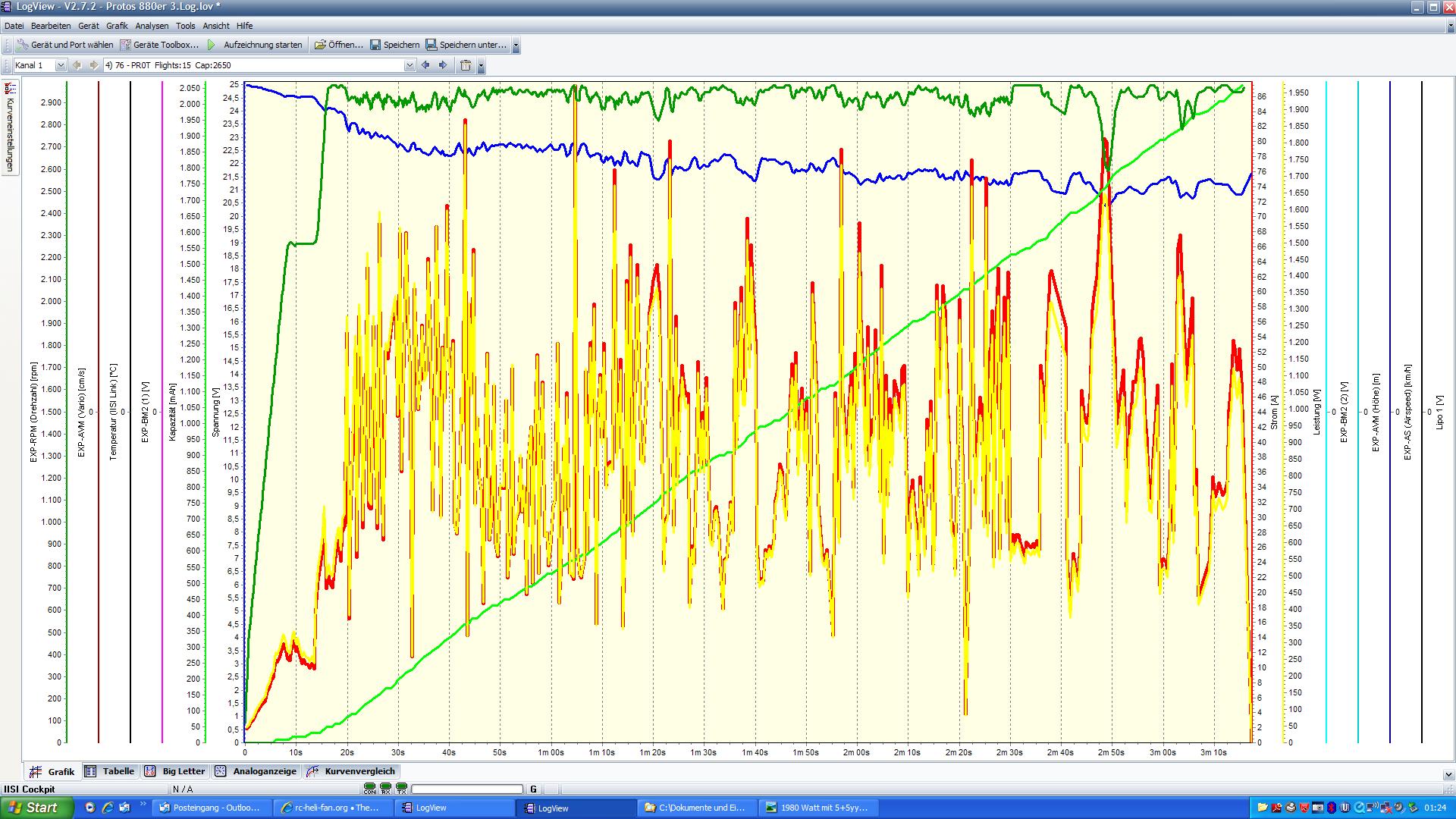Viewport: 1456px width, 819px height.
Task: Open the Windows Start menu
Action: pos(36,808)
